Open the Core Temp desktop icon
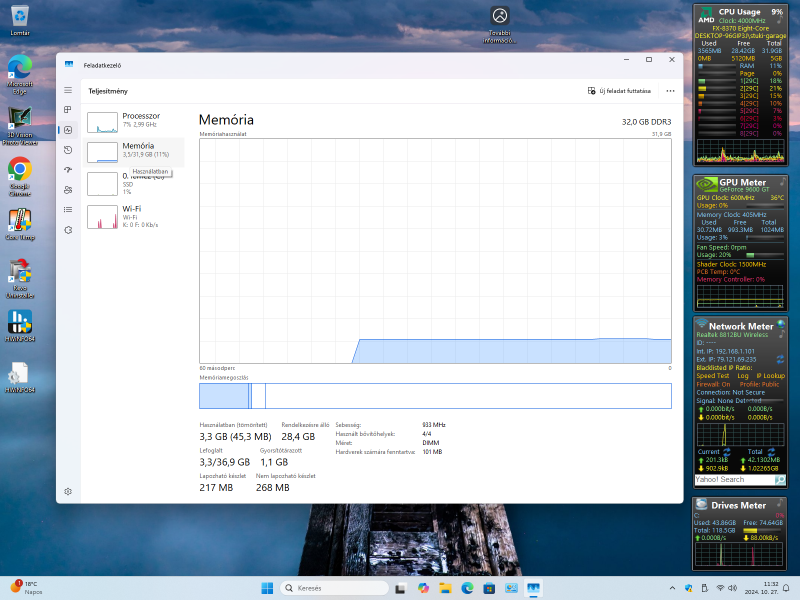 20,224
